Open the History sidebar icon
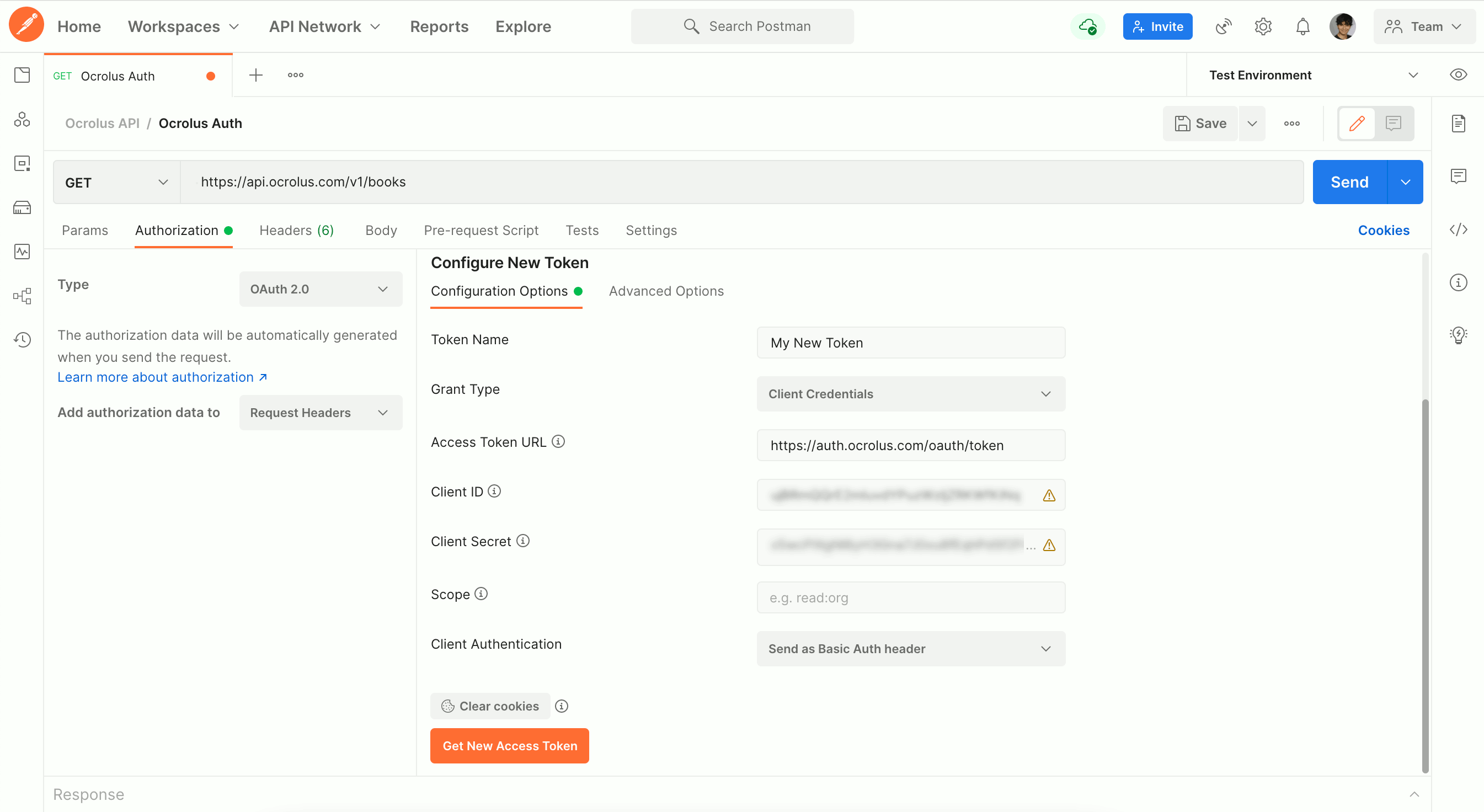This screenshot has width=1484, height=812. (22, 340)
